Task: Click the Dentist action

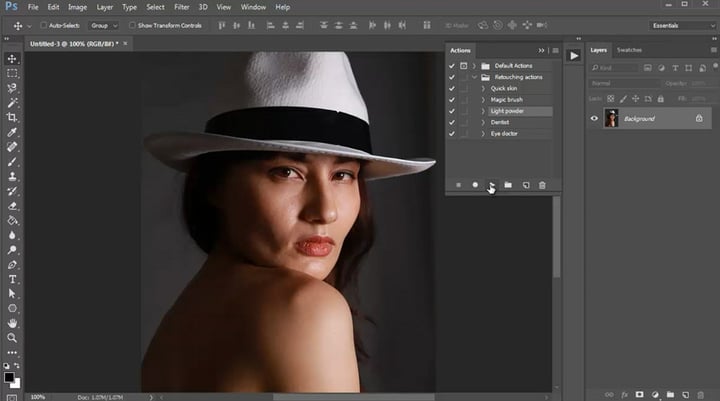Action: tap(500, 122)
